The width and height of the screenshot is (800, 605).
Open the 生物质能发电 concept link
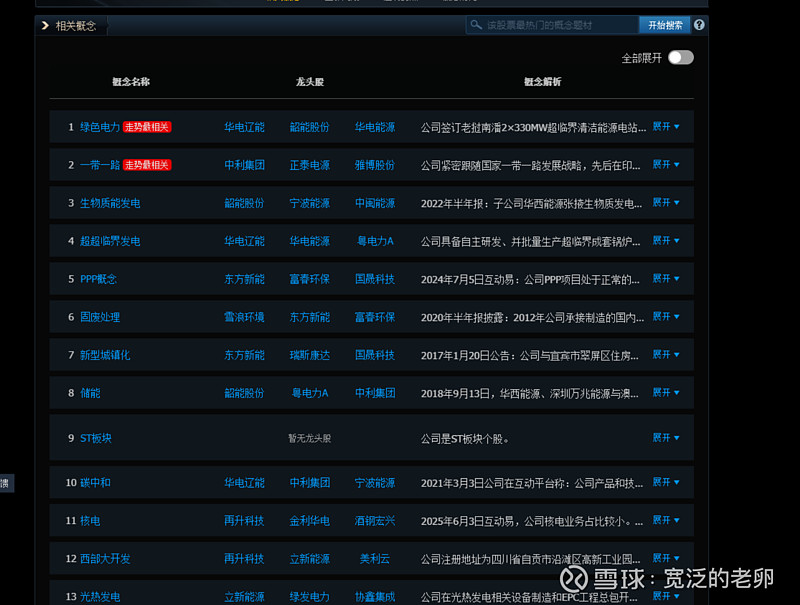coord(110,203)
